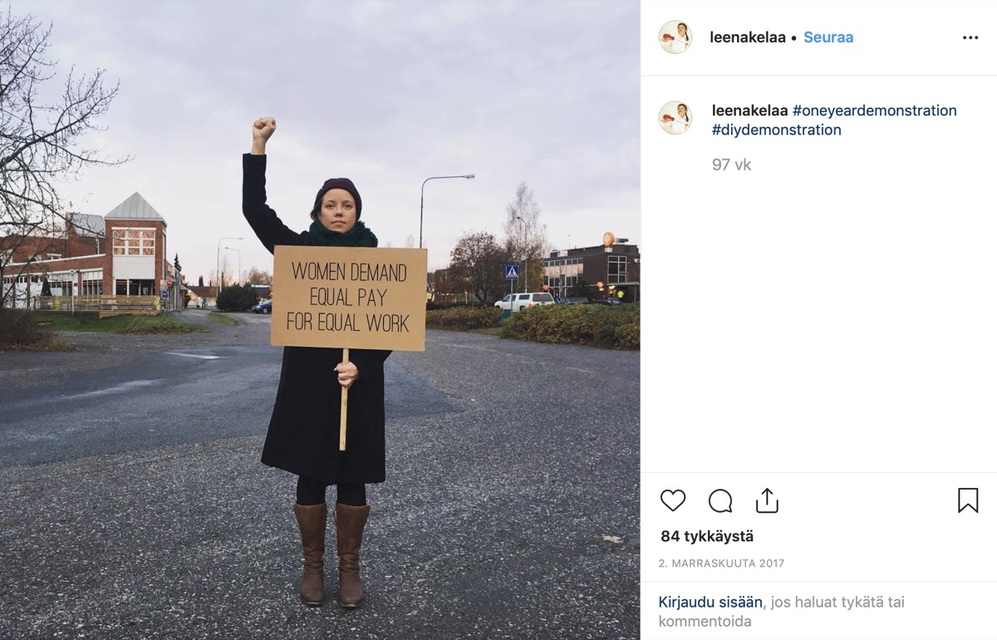This screenshot has width=997, height=640.
Task: Open comments with the speech bubble icon
Action: pyautogui.click(x=720, y=501)
